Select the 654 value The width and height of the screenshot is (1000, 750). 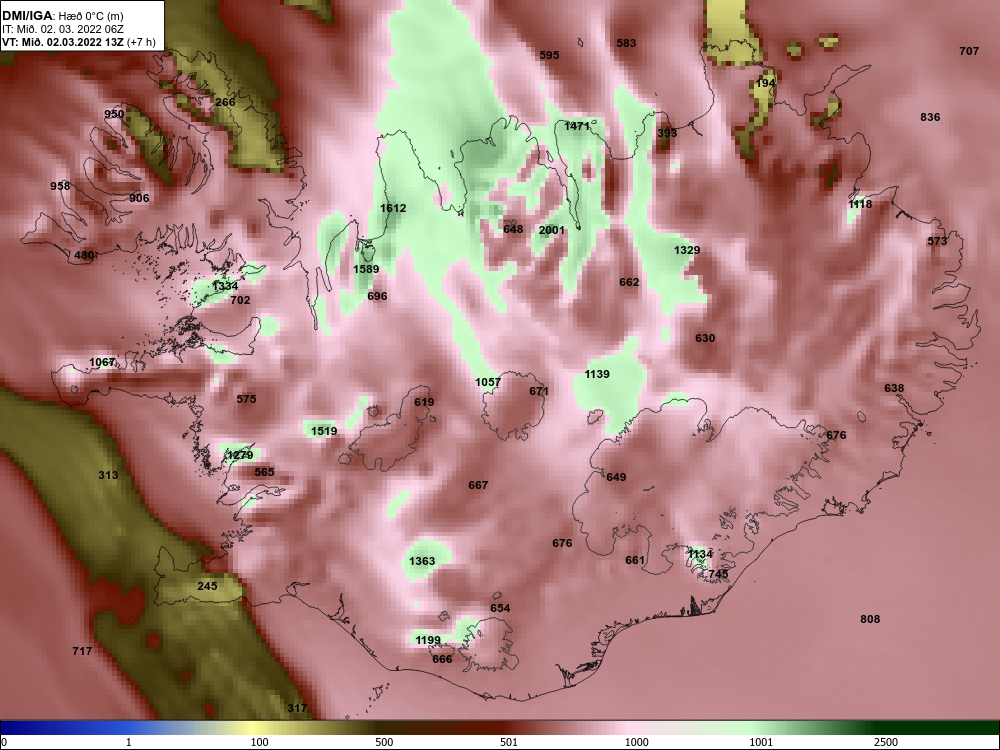click(x=500, y=608)
